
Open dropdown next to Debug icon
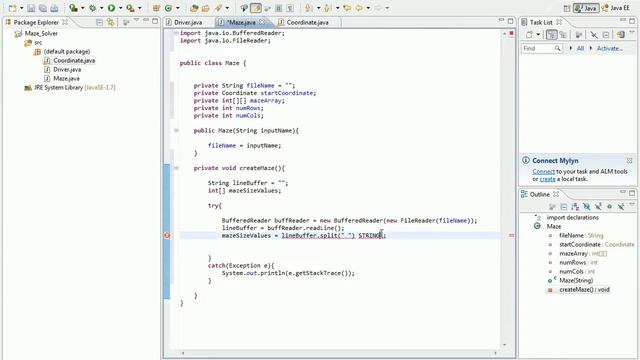coord(101,8)
